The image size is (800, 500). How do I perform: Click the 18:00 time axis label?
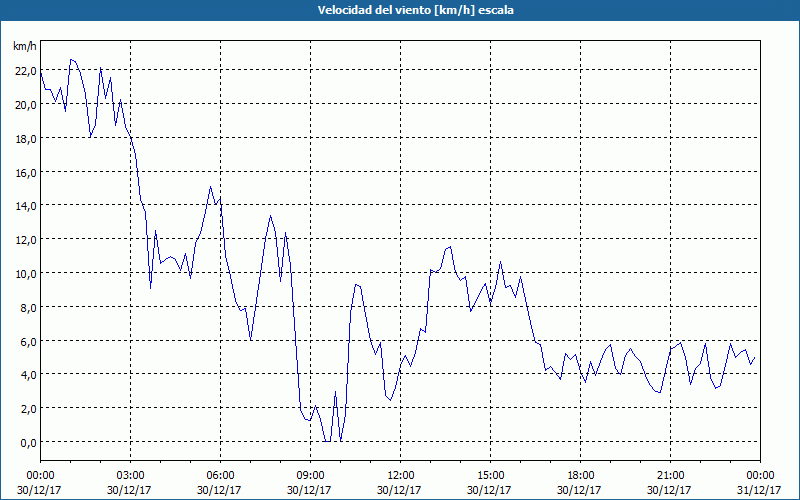[581, 476]
